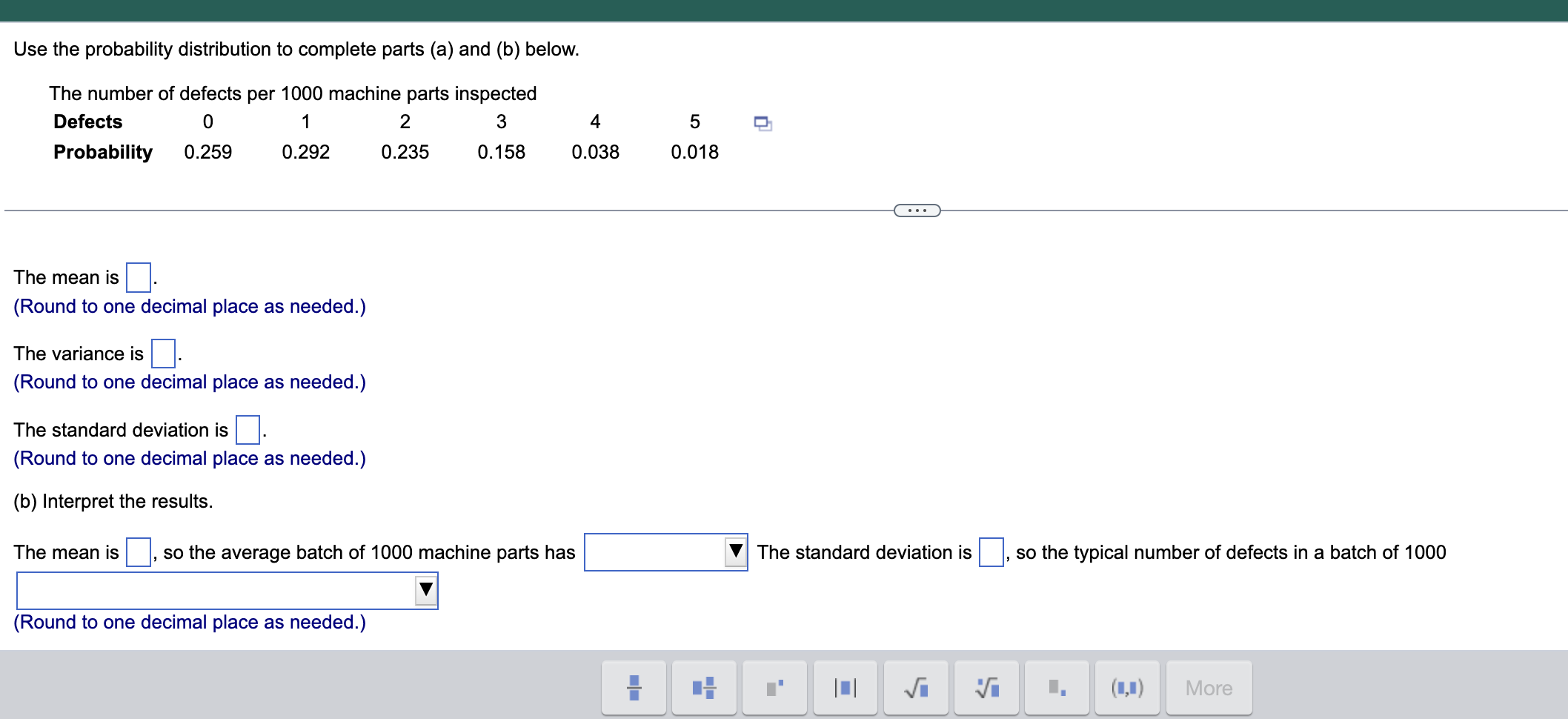Click the defects value 5 in table
The image size is (1568, 719).
695,122
